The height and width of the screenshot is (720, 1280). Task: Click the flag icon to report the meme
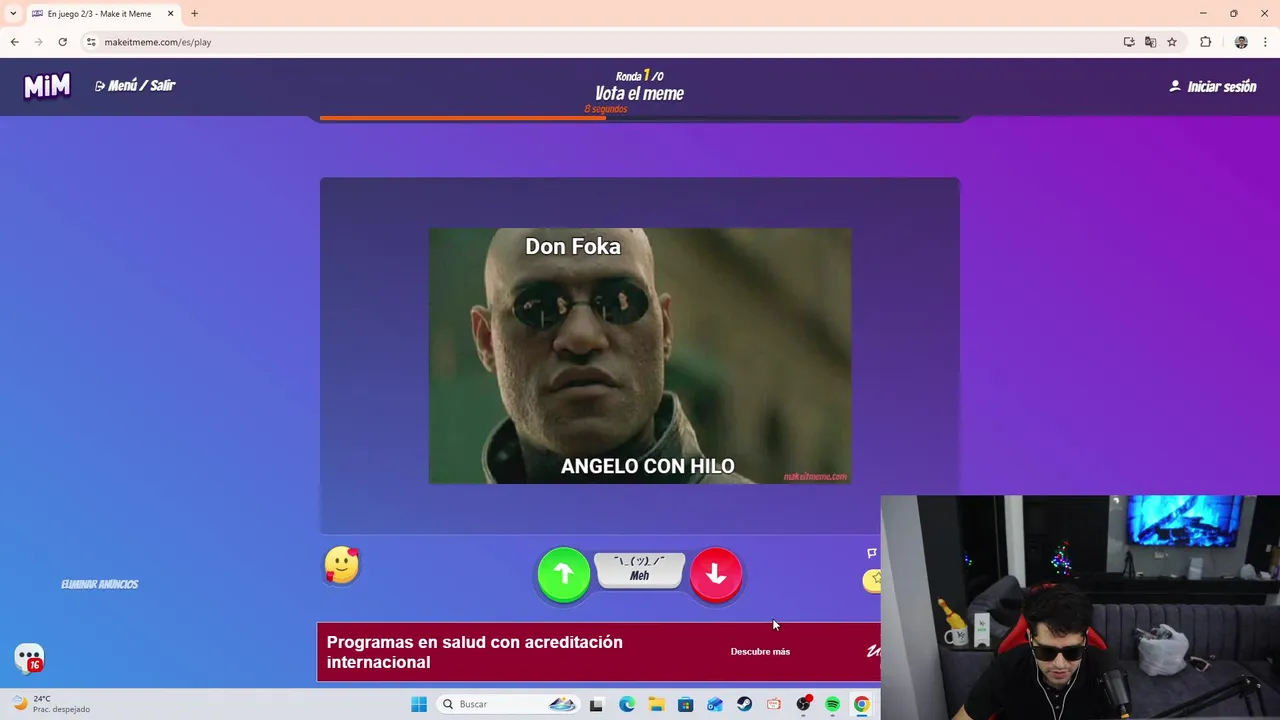[871, 553]
